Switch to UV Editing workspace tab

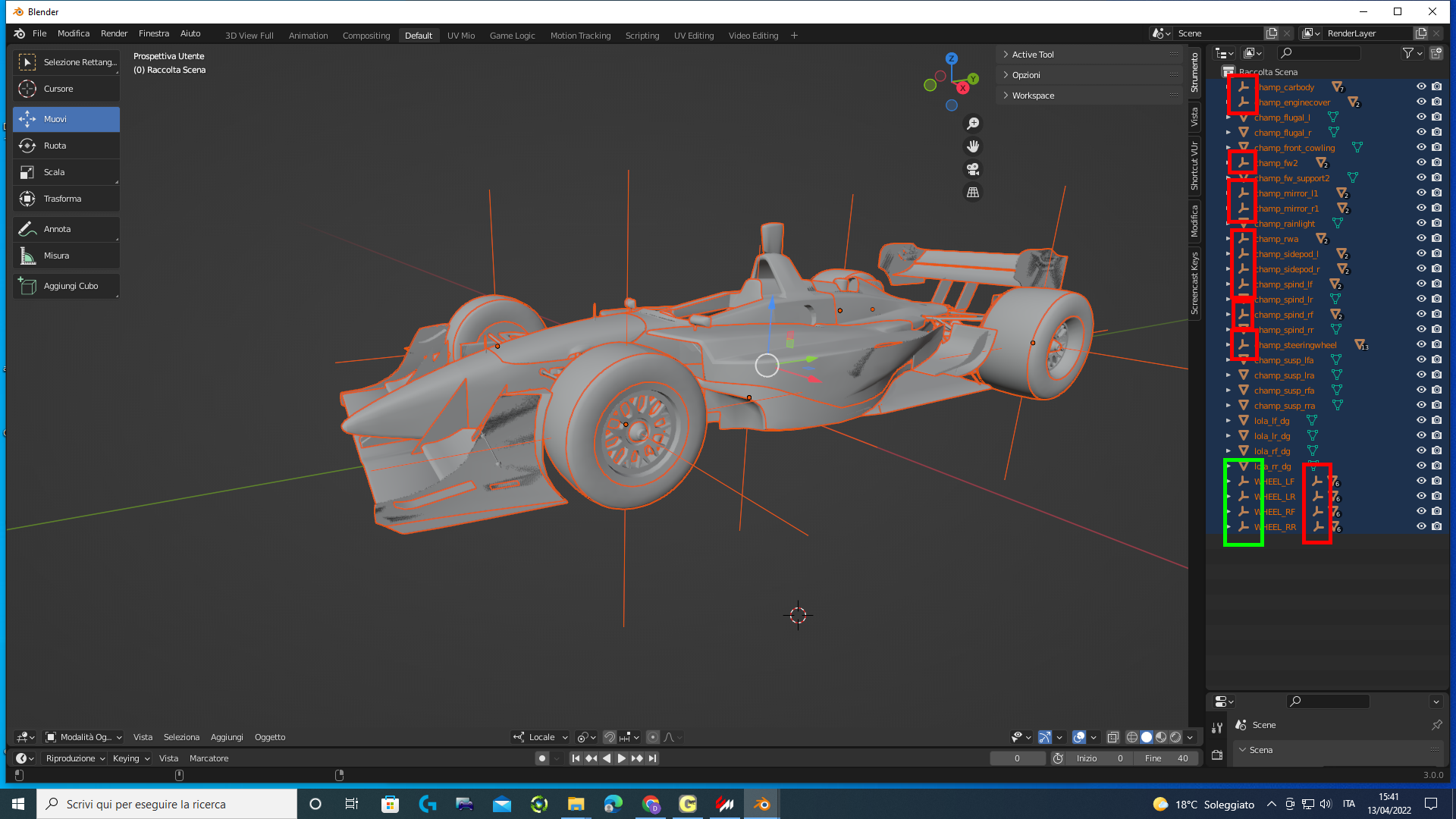coord(694,36)
